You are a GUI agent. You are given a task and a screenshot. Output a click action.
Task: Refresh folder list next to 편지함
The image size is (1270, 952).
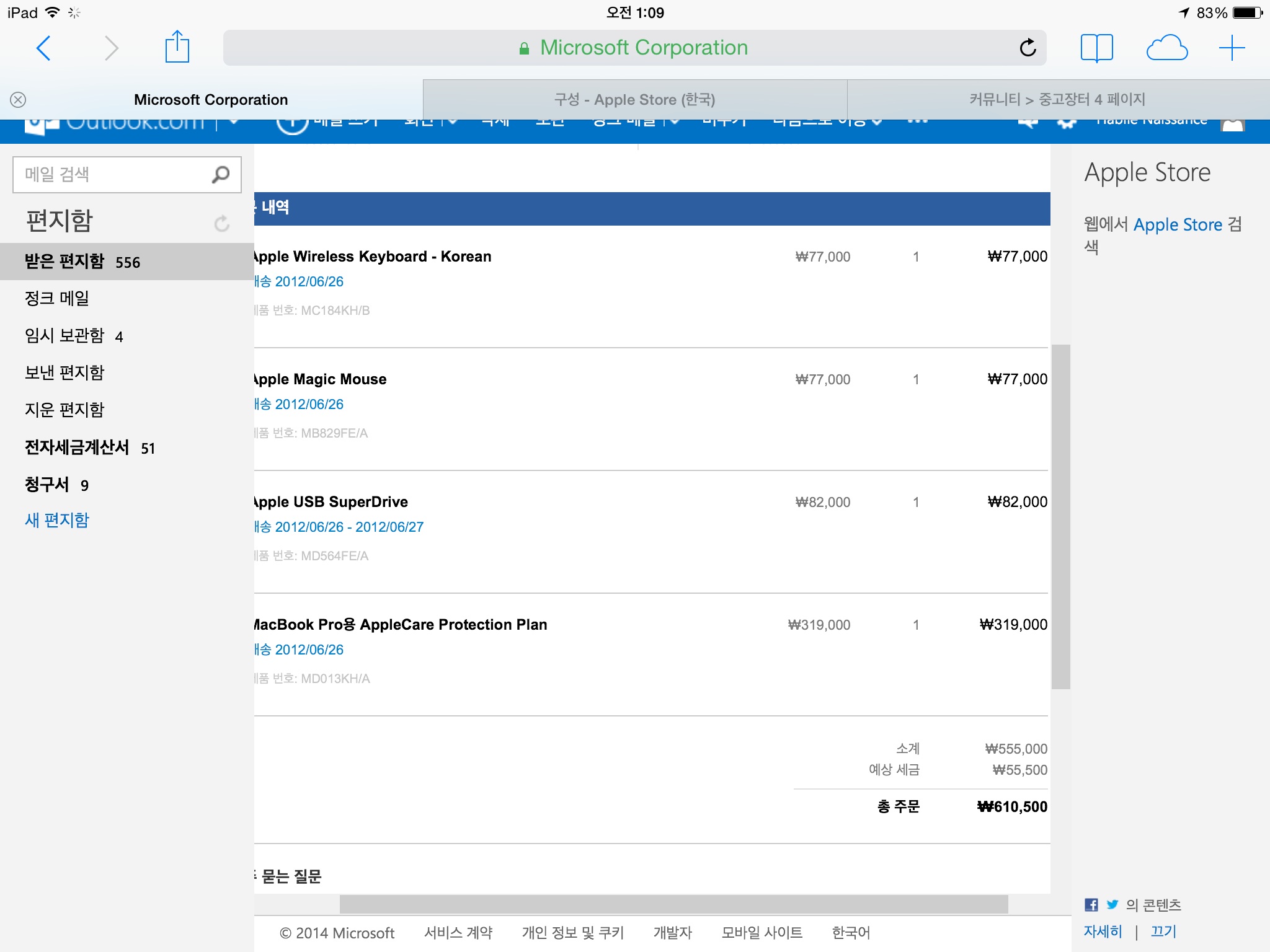221,223
